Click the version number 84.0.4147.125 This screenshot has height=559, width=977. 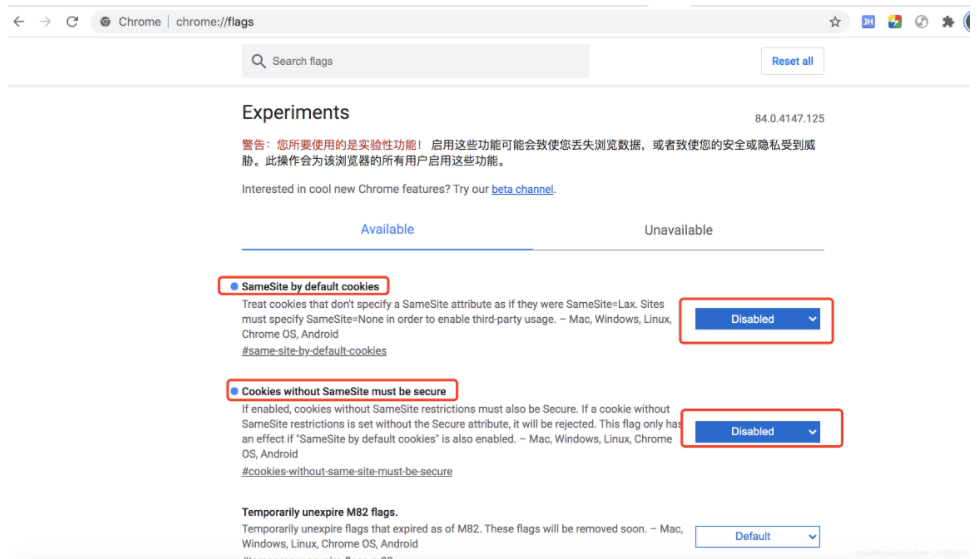[789, 118]
